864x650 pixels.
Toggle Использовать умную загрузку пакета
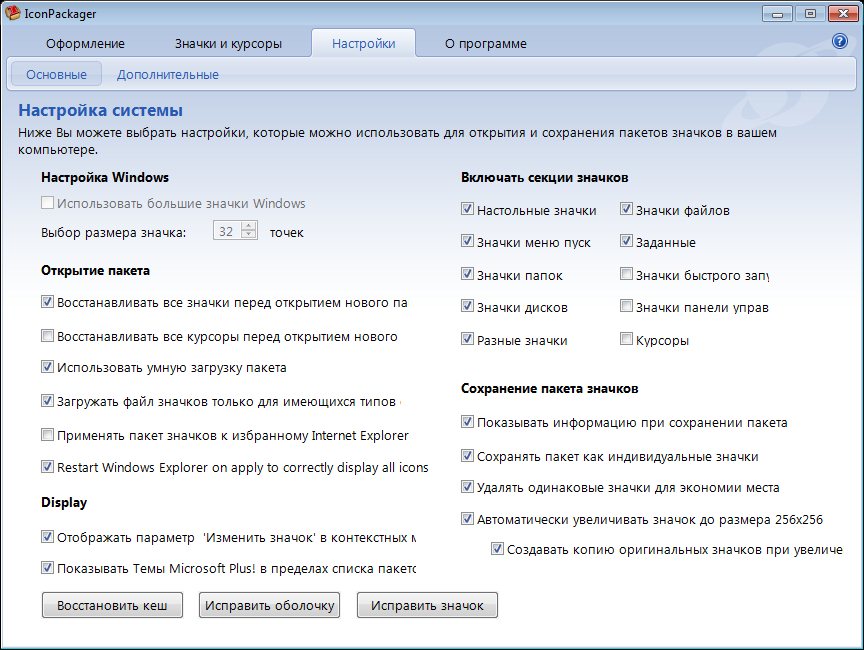[x=48, y=367]
